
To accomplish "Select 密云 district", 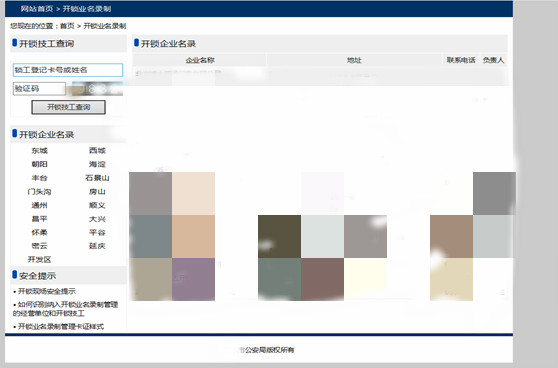I will pos(40,246).
